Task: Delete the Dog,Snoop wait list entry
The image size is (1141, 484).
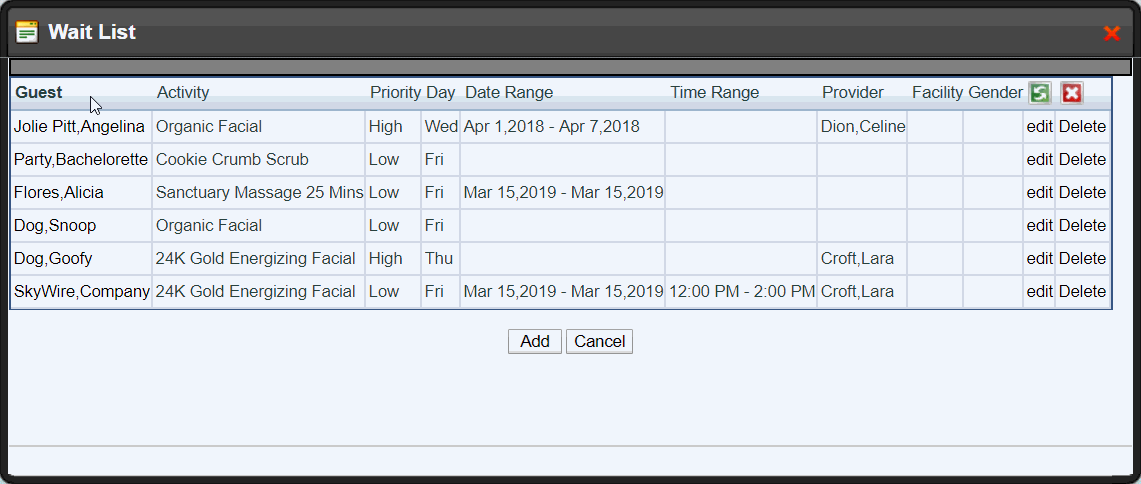Action: (1082, 226)
